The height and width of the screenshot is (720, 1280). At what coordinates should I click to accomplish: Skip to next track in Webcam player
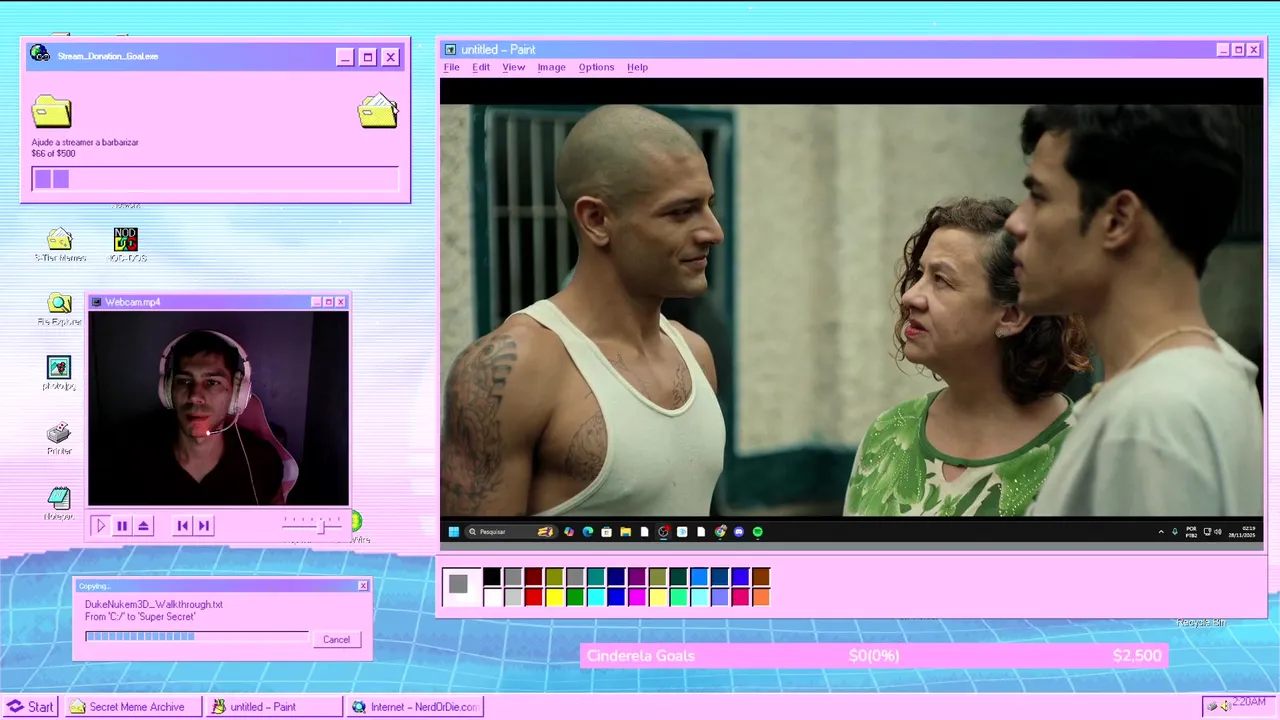[x=204, y=525]
